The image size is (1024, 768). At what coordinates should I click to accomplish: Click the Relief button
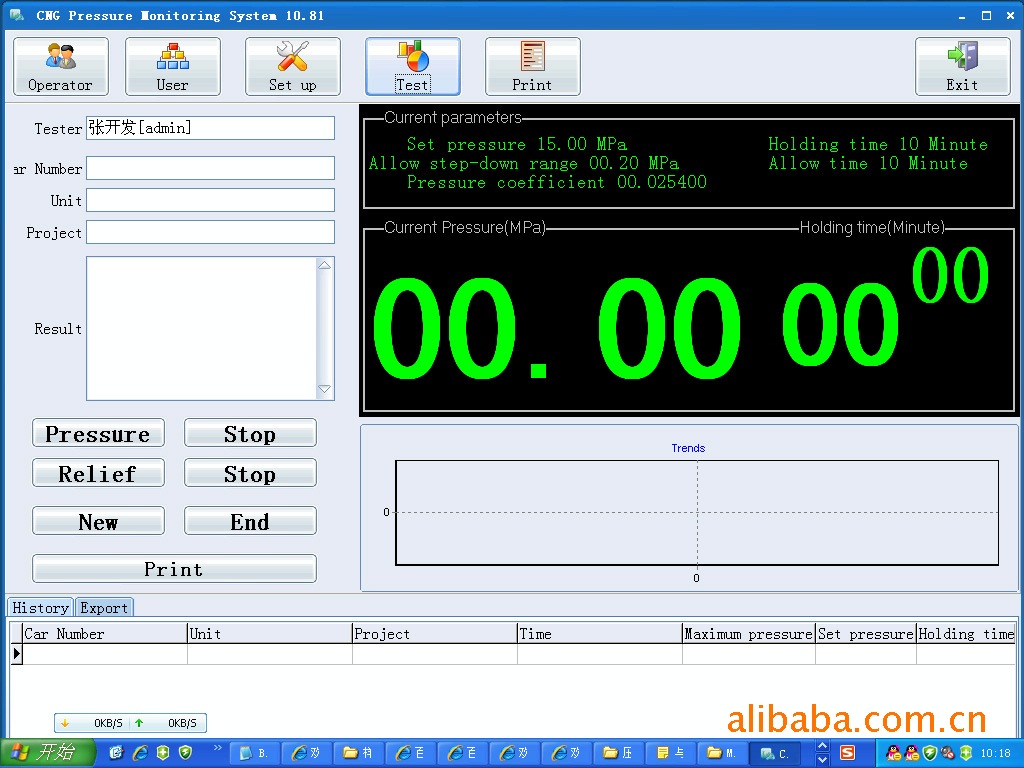point(98,473)
